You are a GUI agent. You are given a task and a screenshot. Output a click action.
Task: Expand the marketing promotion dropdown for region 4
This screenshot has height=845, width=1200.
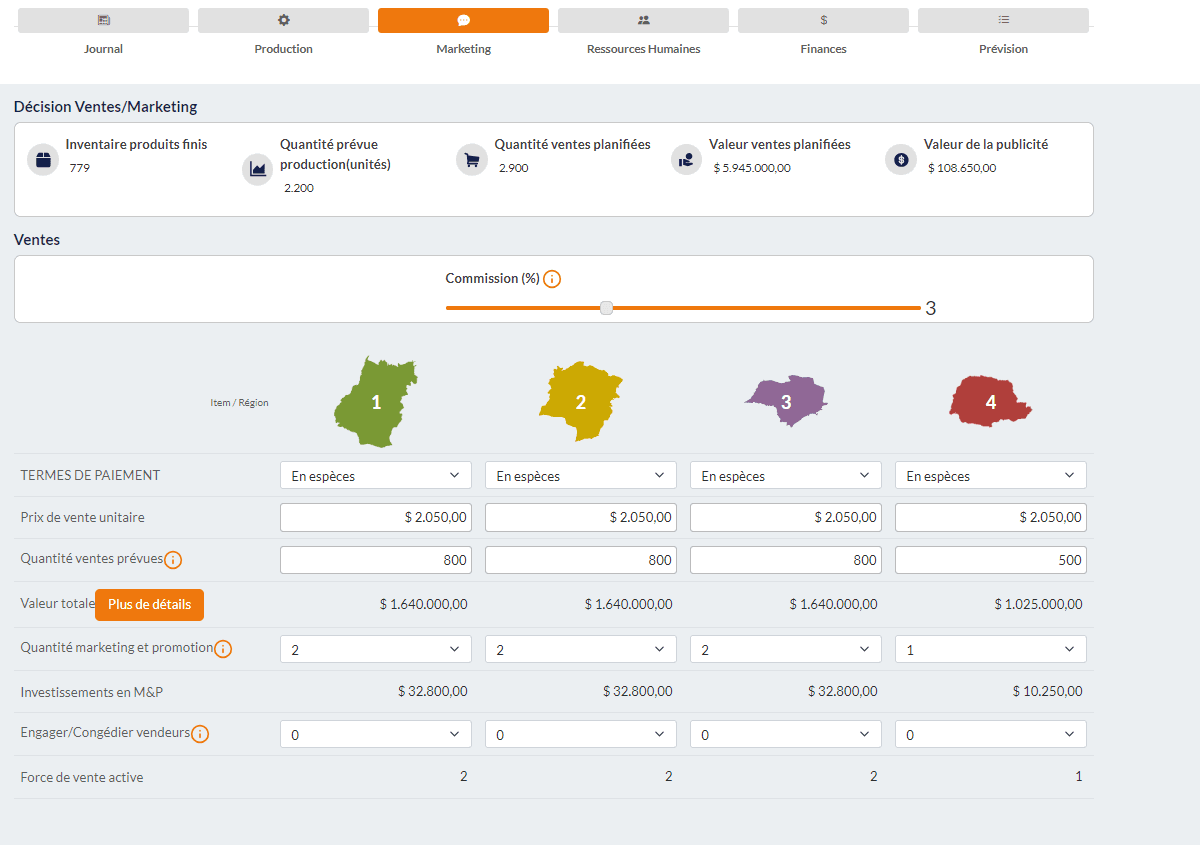click(990, 648)
